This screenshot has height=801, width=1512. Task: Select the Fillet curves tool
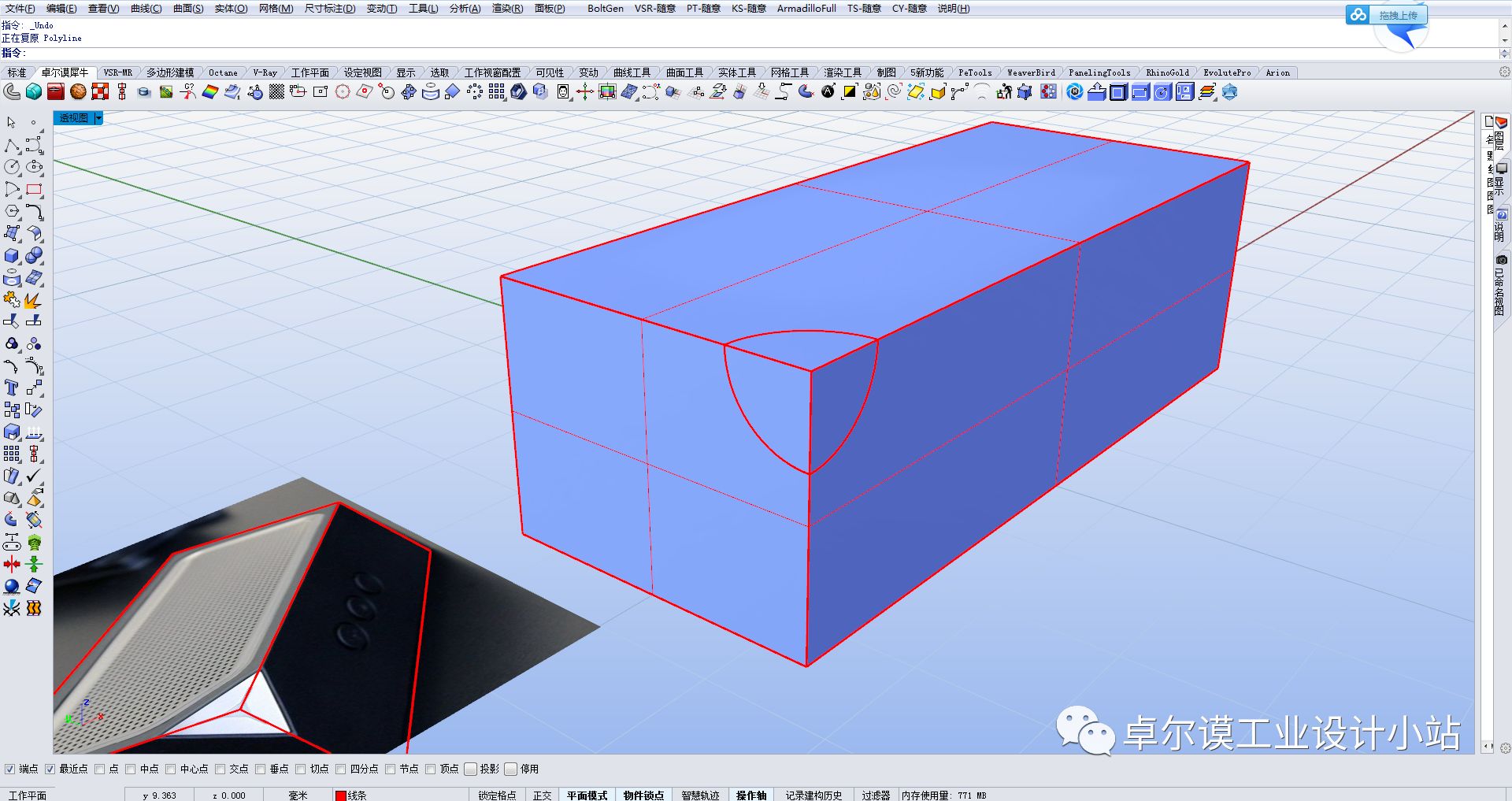(x=34, y=212)
